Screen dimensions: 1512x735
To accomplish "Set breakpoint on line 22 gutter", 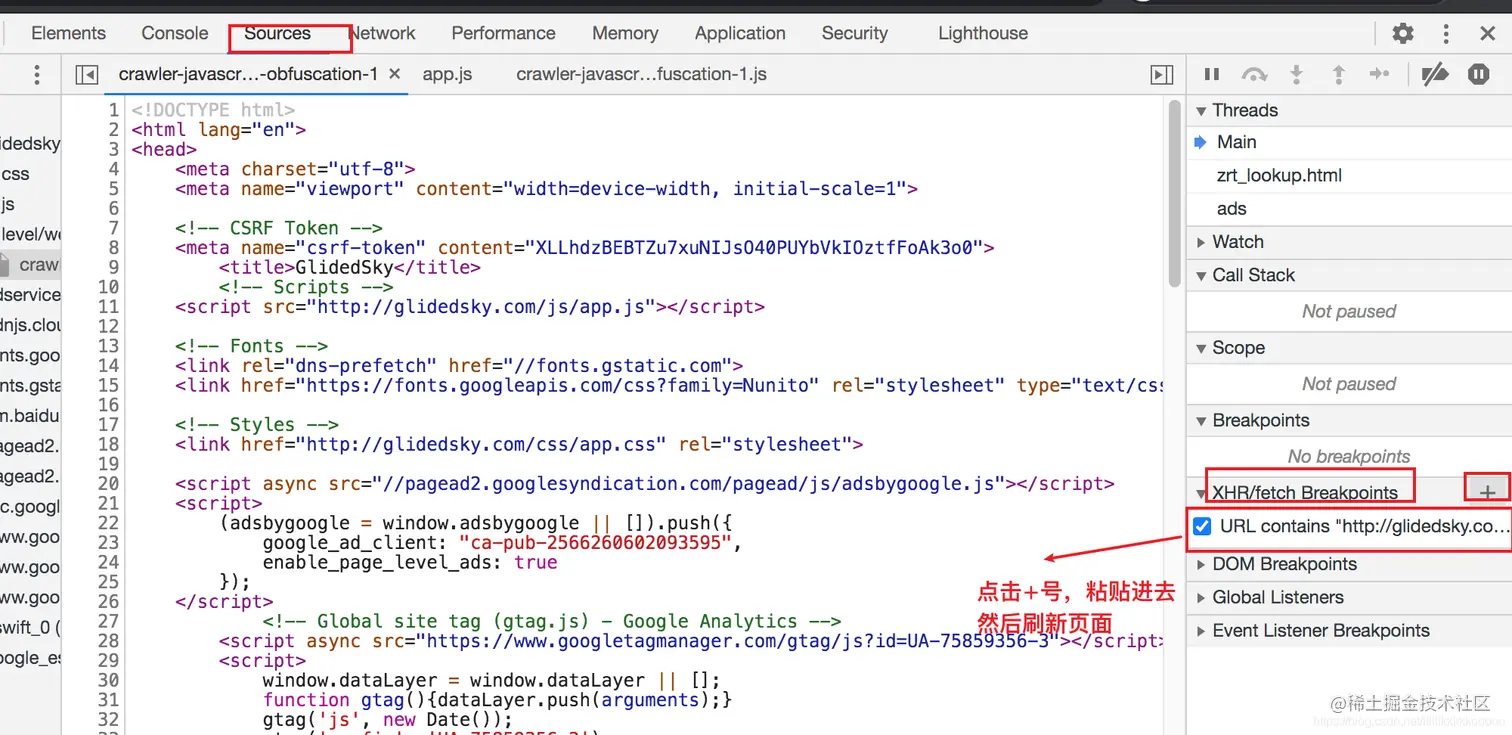I will coord(109,523).
